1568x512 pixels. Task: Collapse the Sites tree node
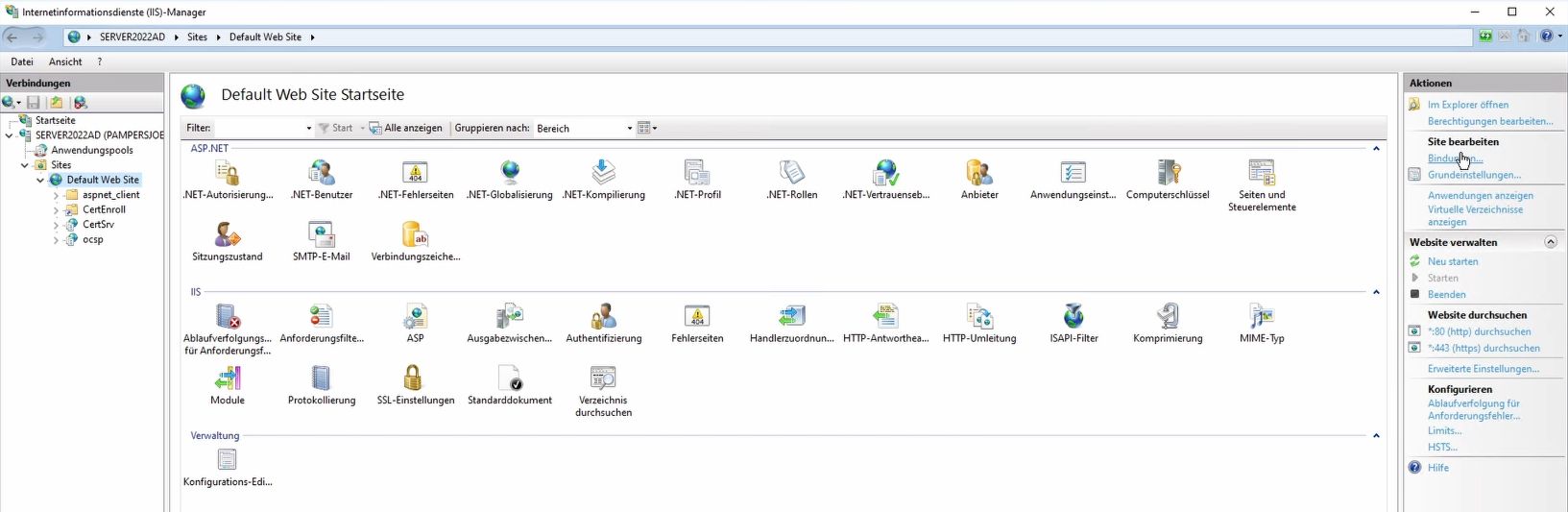tap(25, 165)
